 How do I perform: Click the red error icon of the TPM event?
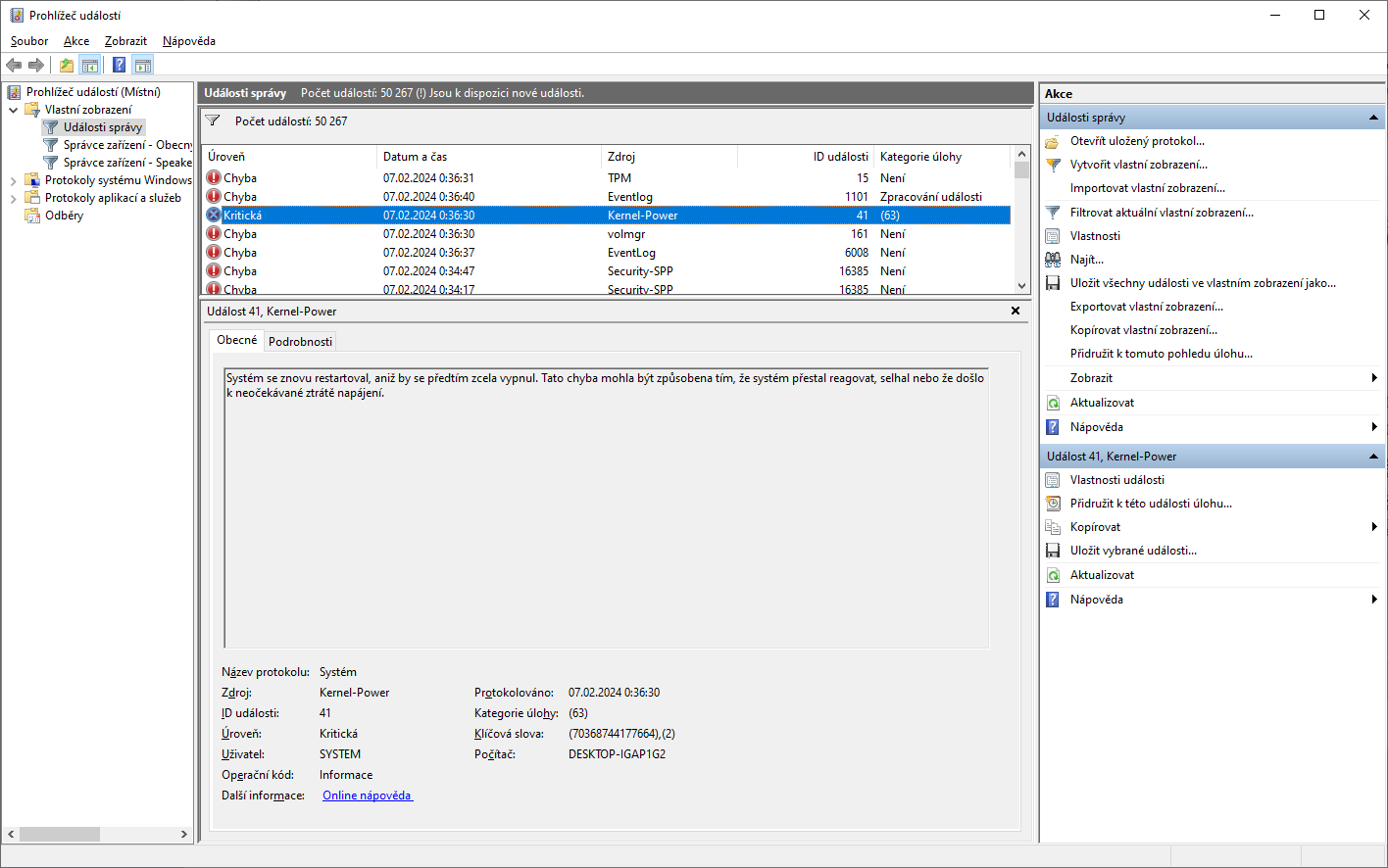pyautogui.click(x=214, y=178)
